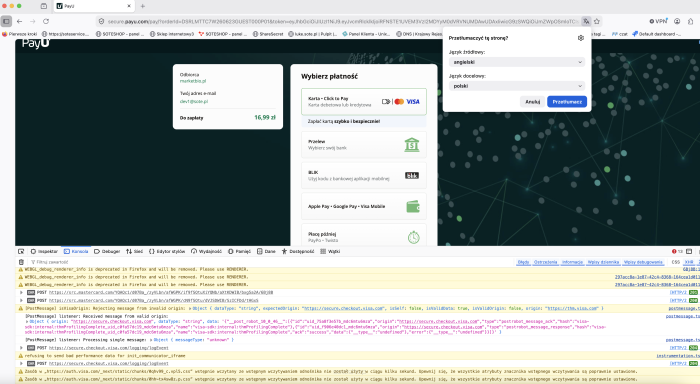This screenshot has height=384, width=700.
Task: Expand the messageType Object in Processing simple message
Action: tap(151, 340)
